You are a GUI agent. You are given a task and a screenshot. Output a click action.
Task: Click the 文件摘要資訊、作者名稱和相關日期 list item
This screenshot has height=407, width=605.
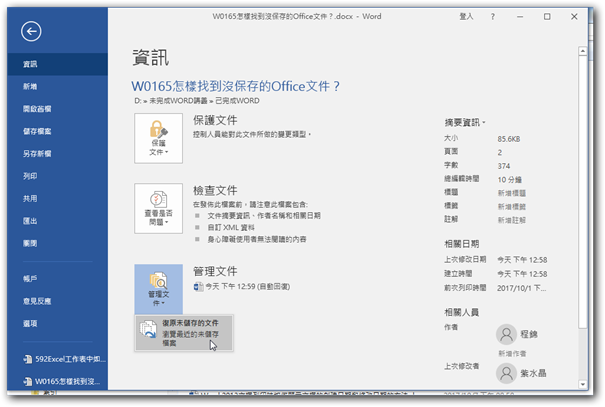point(264,216)
